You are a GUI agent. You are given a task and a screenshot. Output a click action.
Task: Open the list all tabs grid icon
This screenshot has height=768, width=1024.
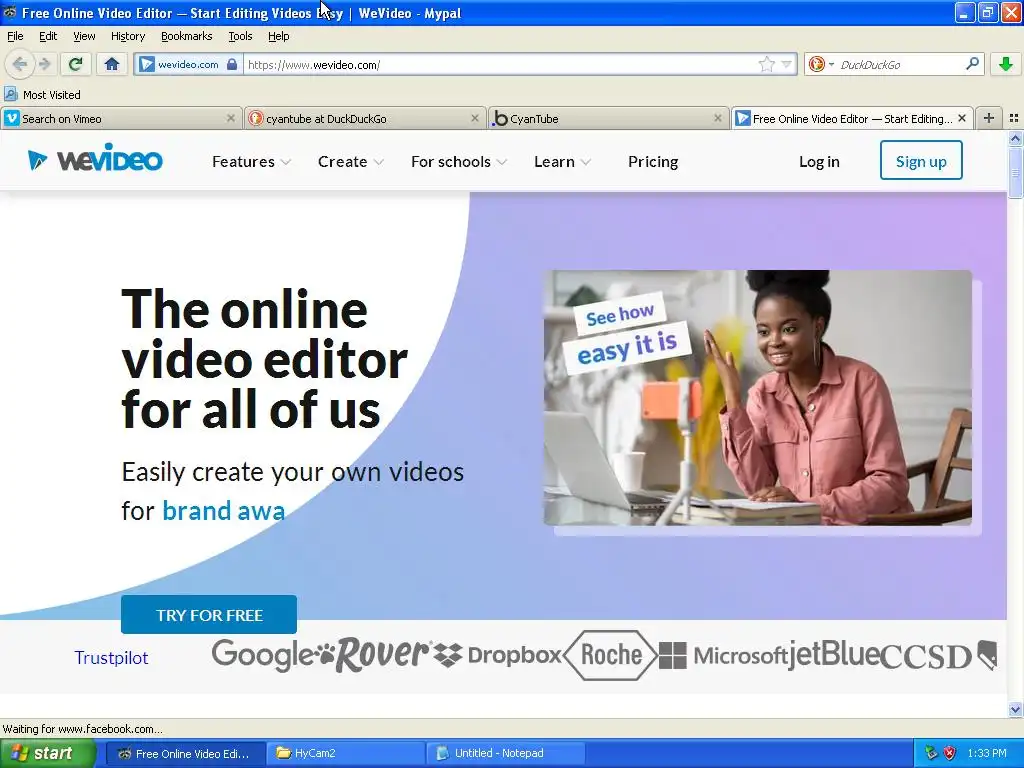pyautogui.click(x=1014, y=118)
